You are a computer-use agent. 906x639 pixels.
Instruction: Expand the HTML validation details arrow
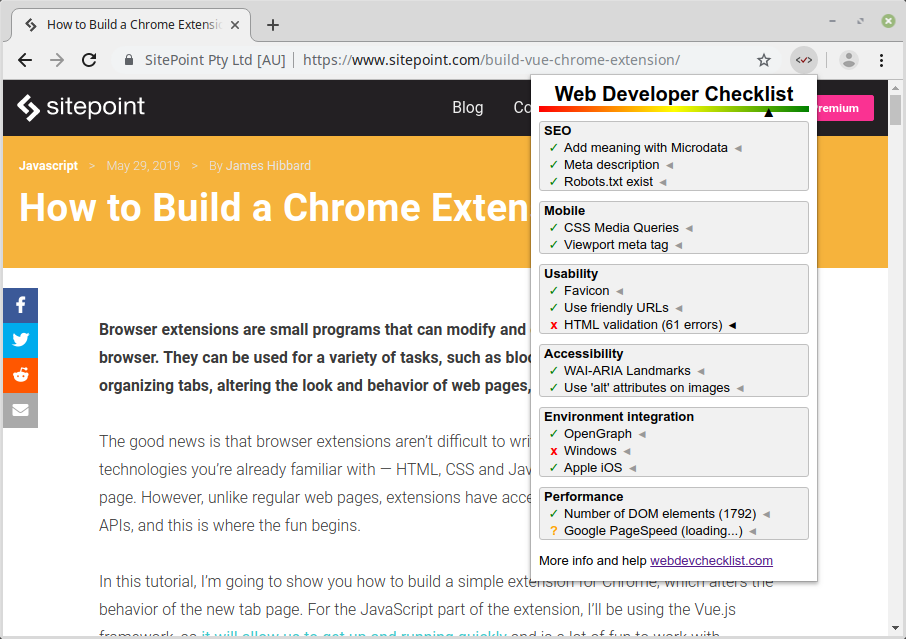tap(732, 325)
